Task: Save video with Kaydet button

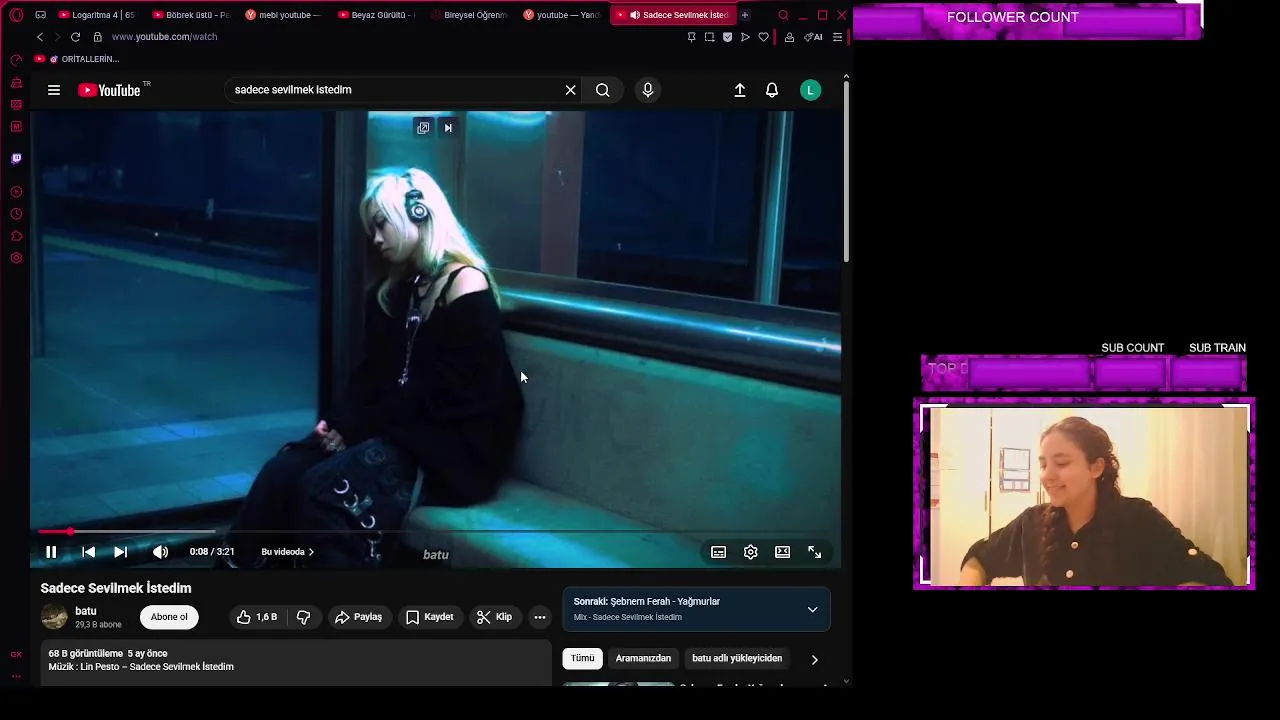Action: click(x=430, y=617)
